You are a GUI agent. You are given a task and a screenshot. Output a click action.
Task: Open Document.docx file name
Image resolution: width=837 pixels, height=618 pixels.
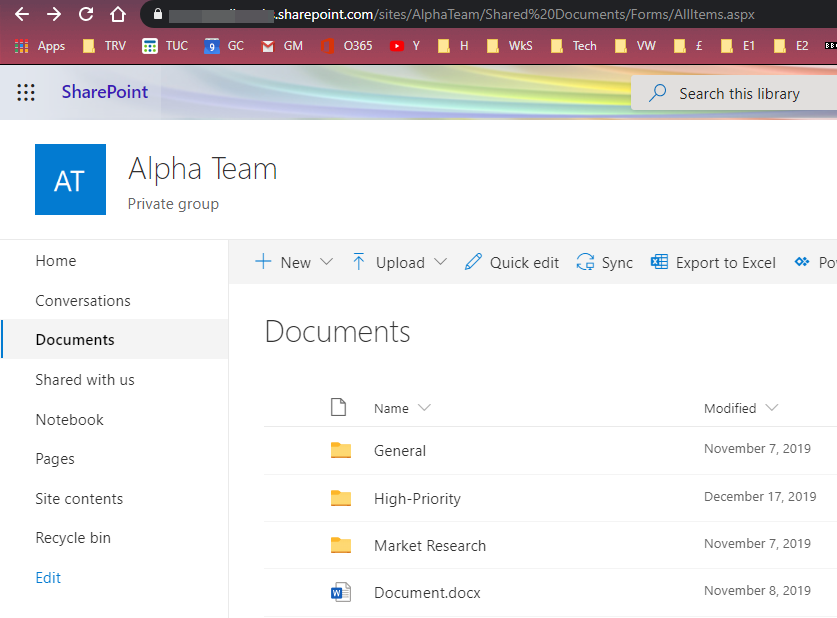point(427,592)
